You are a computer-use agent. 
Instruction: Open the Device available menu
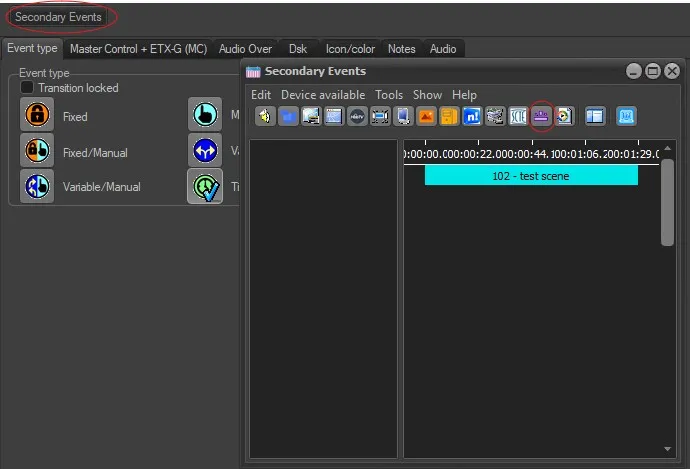pyautogui.click(x=323, y=95)
